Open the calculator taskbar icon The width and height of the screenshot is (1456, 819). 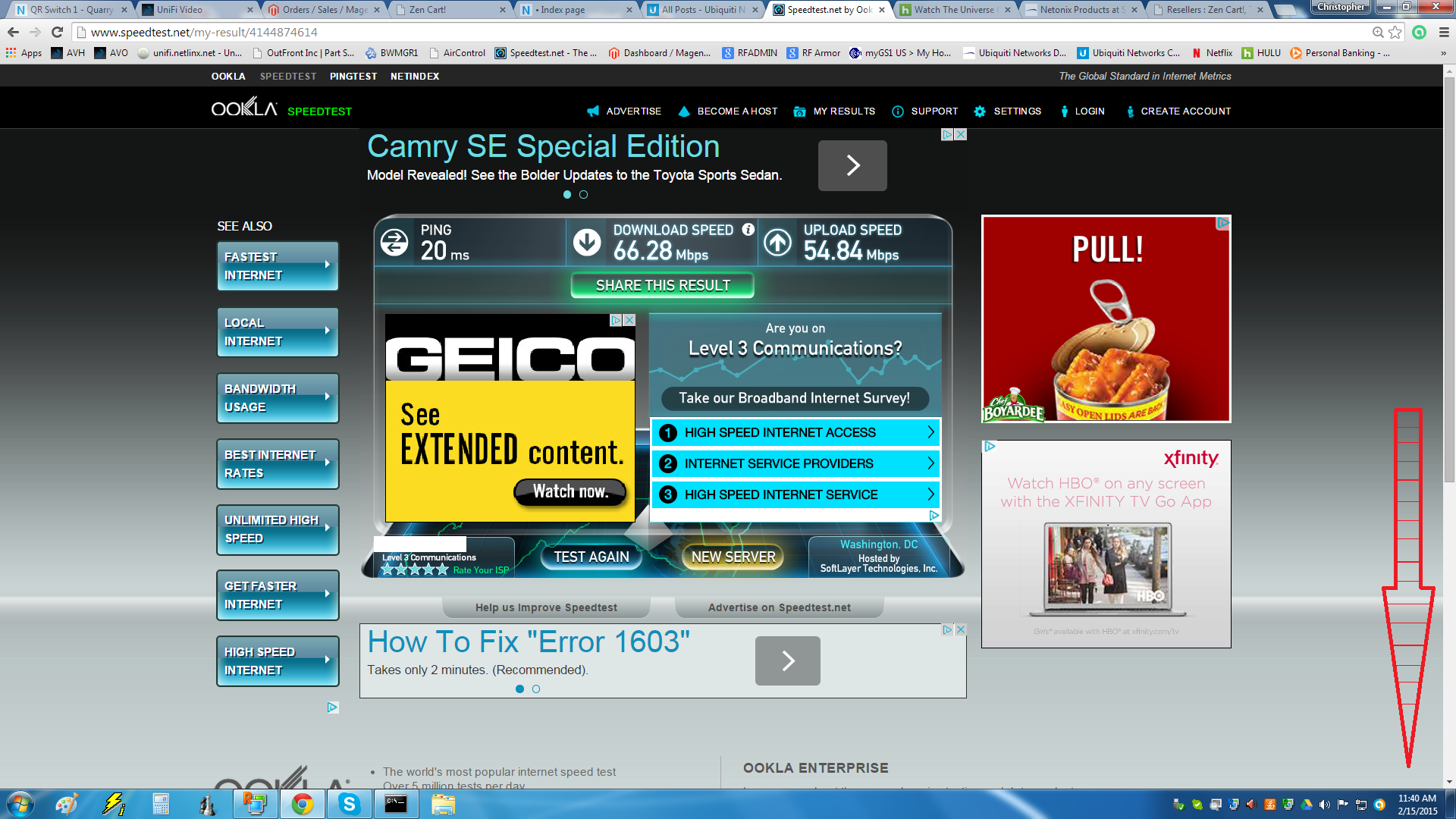pyautogui.click(x=161, y=804)
